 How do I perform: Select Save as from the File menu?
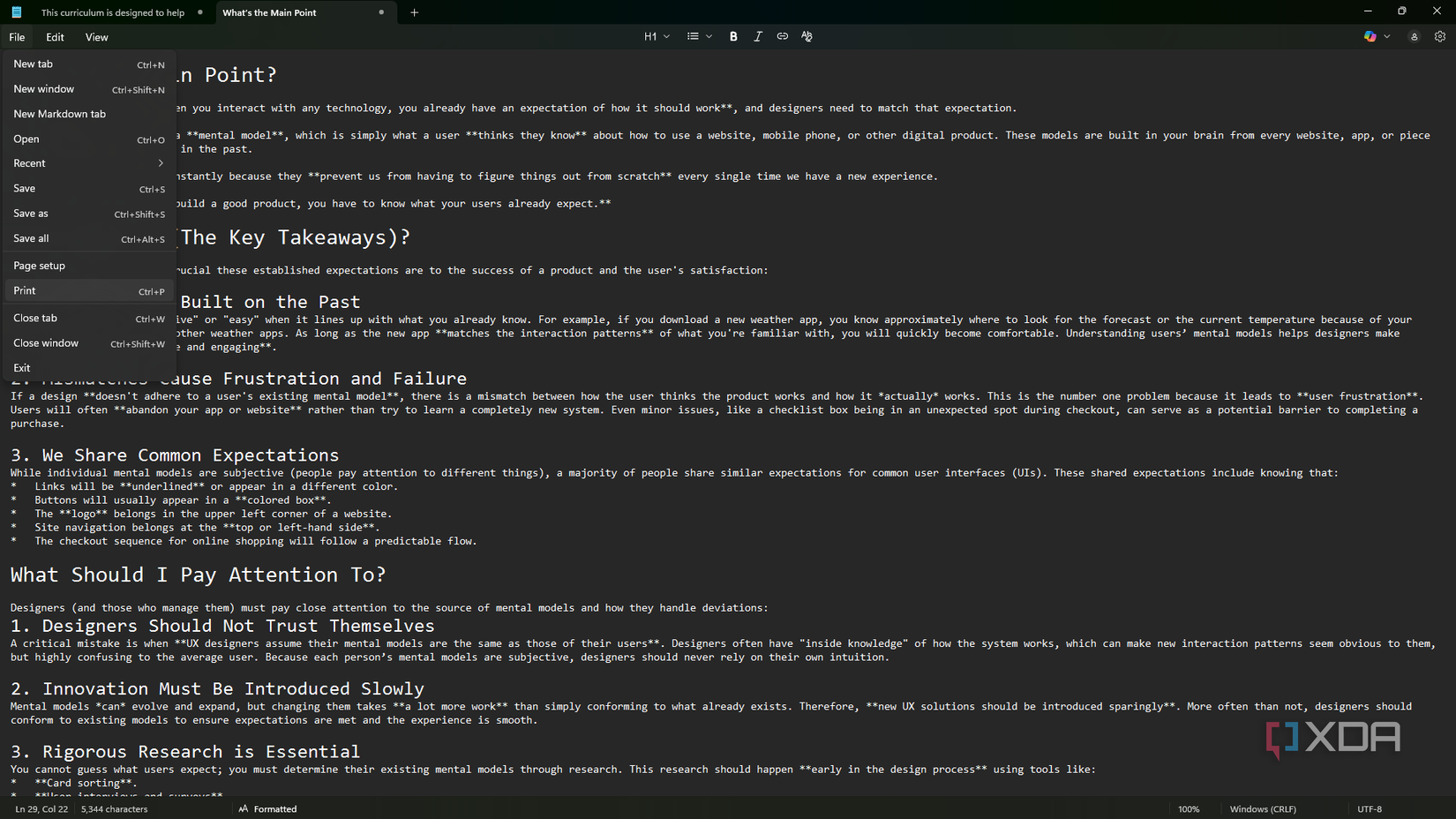pyautogui.click(x=30, y=213)
